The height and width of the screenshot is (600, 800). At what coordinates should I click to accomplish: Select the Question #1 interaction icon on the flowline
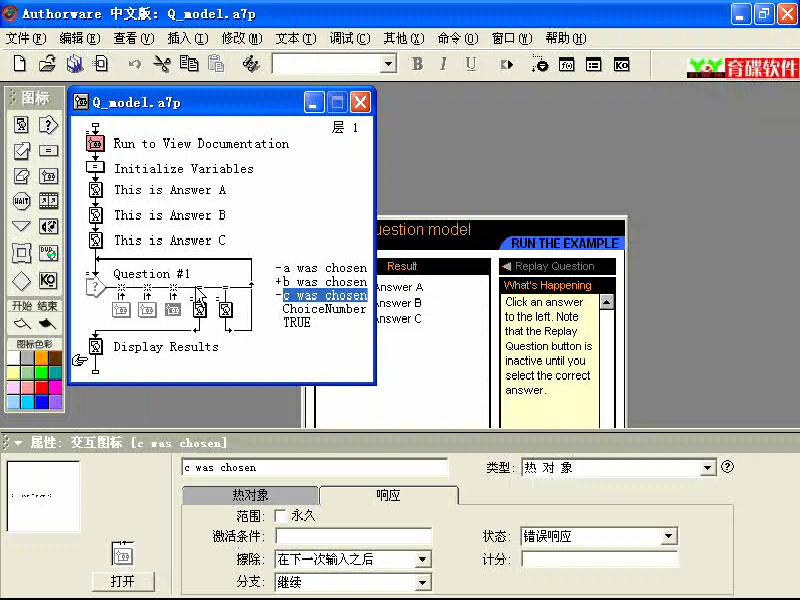click(95, 288)
